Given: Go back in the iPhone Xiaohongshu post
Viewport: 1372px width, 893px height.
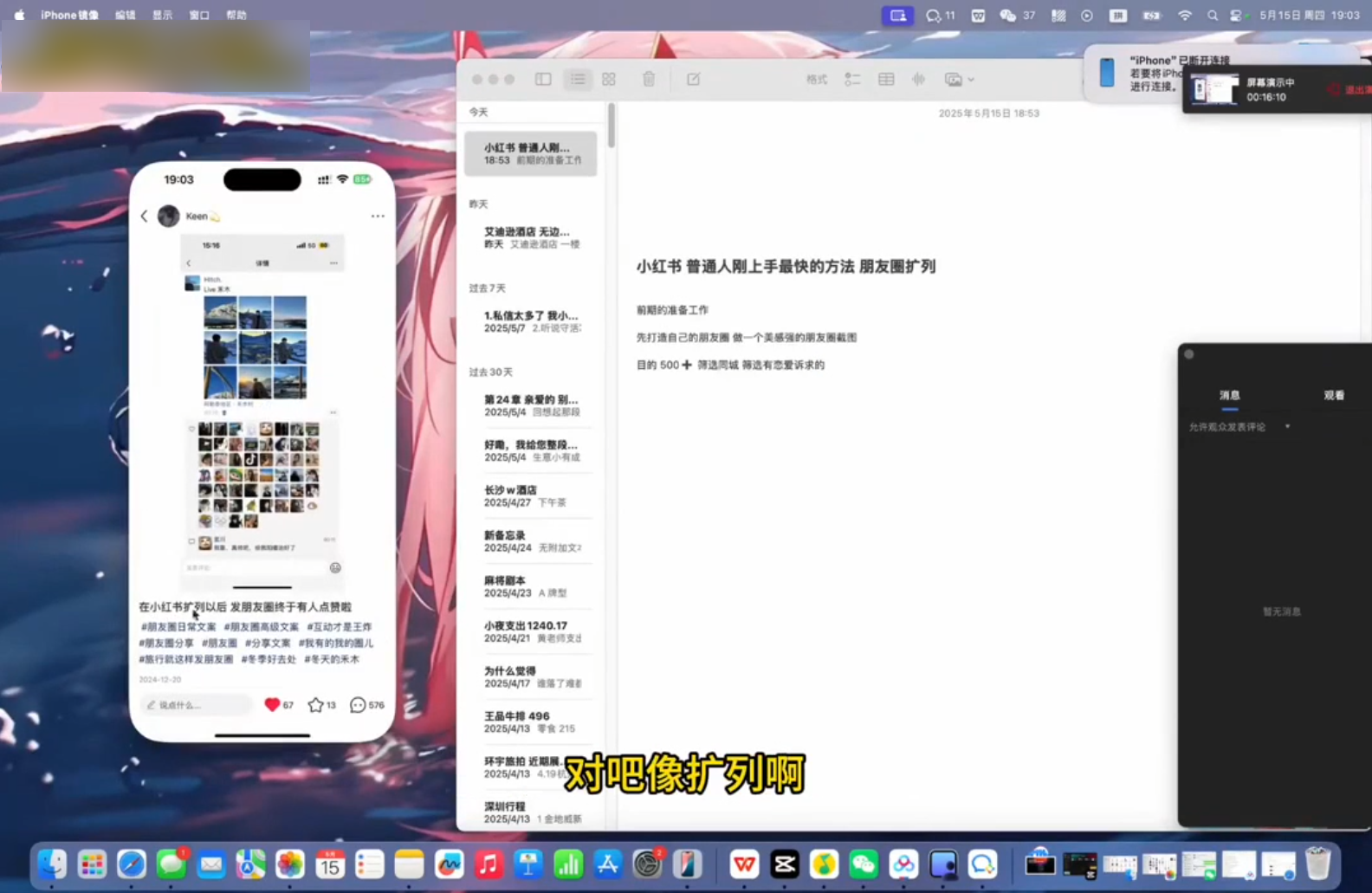Looking at the screenshot, I should tap(145, 216).
